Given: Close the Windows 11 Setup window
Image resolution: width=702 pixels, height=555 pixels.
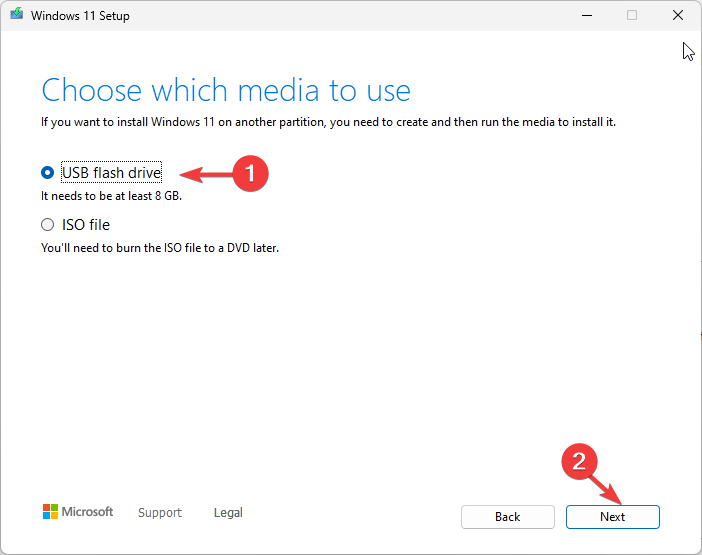Looking at the screenshot, I should click(678, 15).
